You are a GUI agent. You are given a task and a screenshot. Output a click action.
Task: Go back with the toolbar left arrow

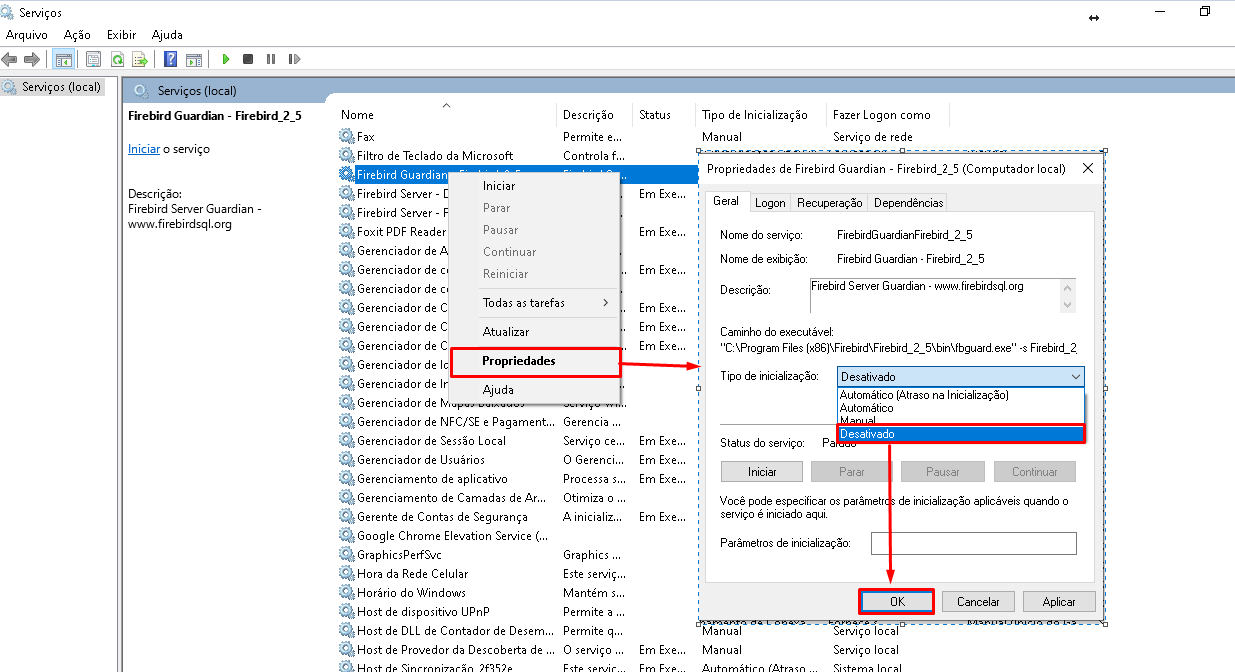click(x=10, y=59)
